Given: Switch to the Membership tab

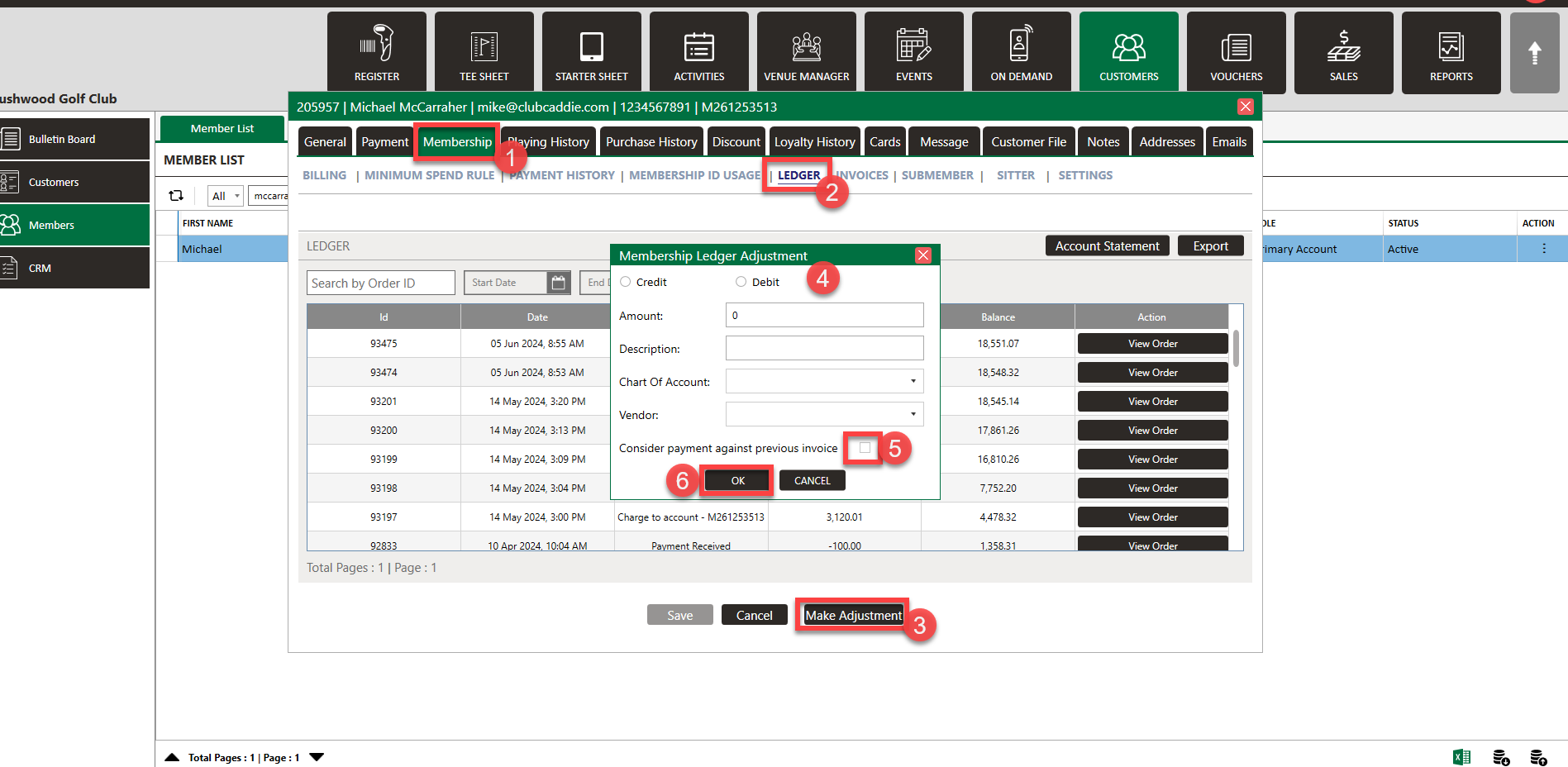Looking at the screenshot, I should click(x=457, y=142).
